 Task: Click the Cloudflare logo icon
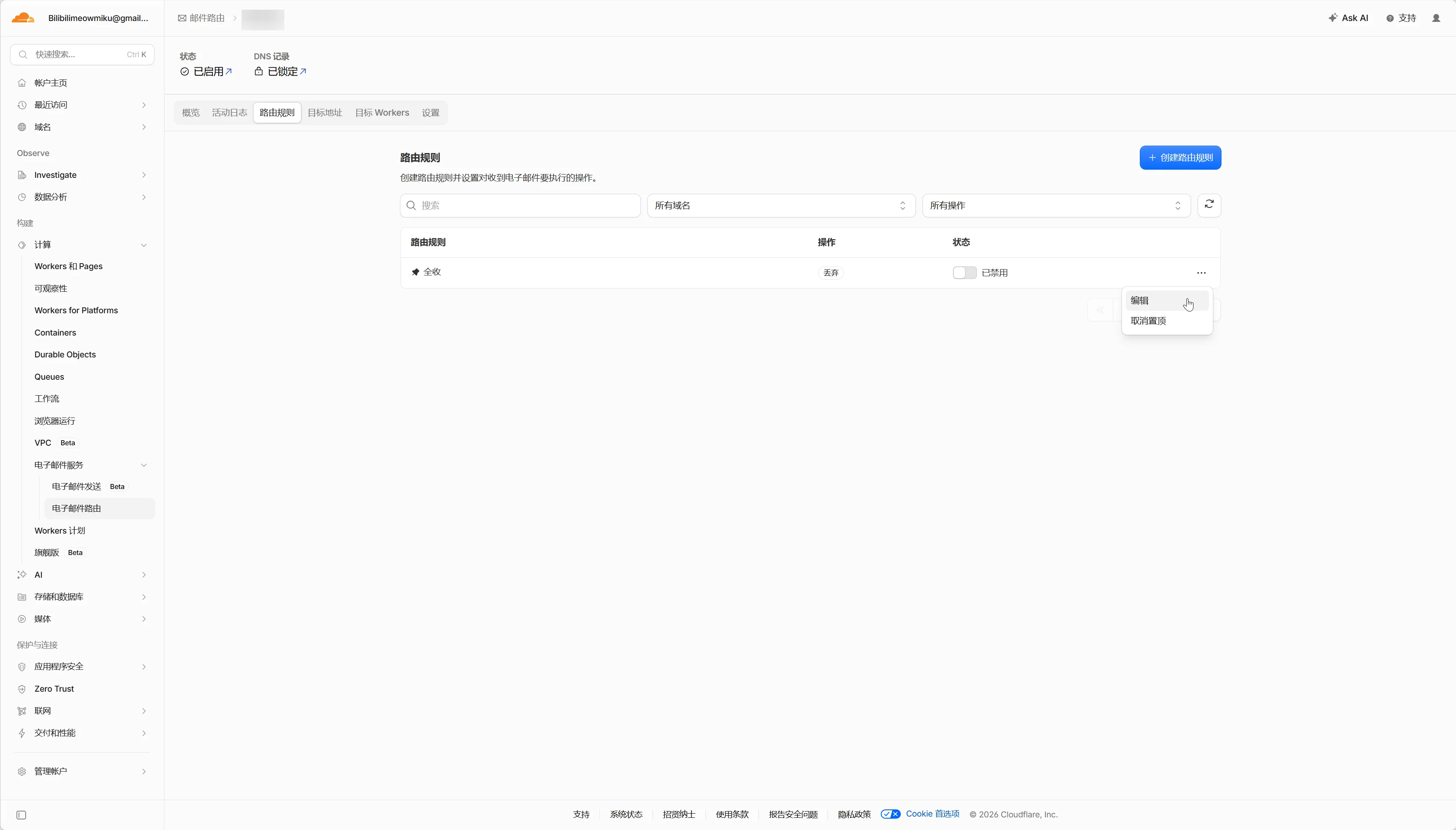click(x=23, y=18)
